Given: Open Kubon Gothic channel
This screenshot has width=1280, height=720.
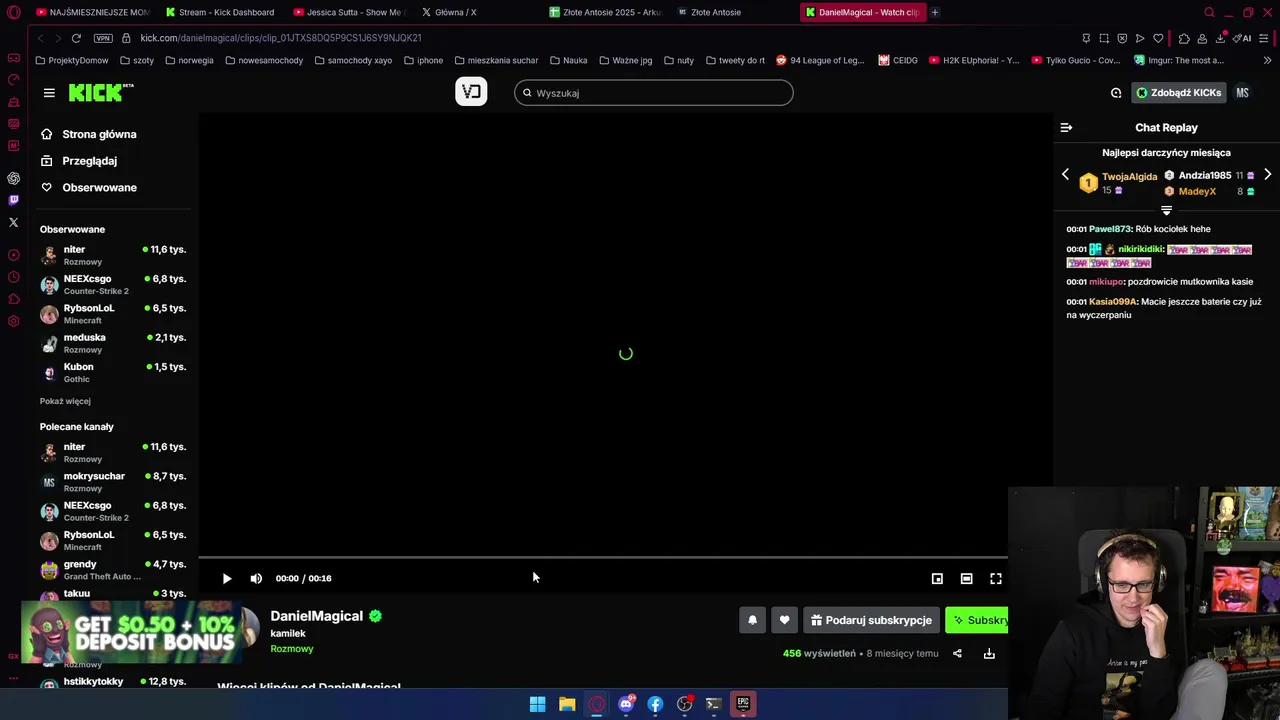Looking at the screenshot, I should (112, 372).
